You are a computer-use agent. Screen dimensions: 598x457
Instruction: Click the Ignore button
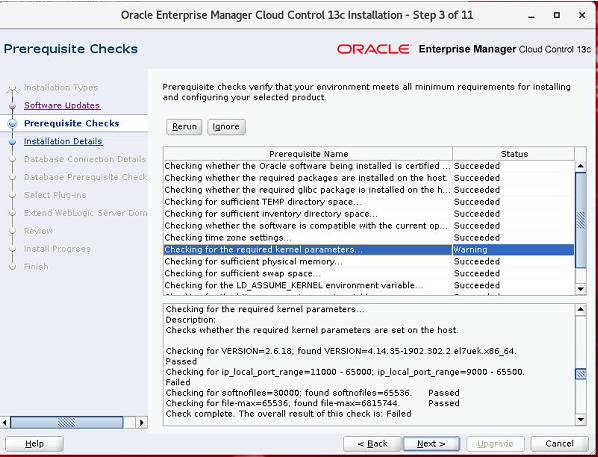[x=226, y=127]
